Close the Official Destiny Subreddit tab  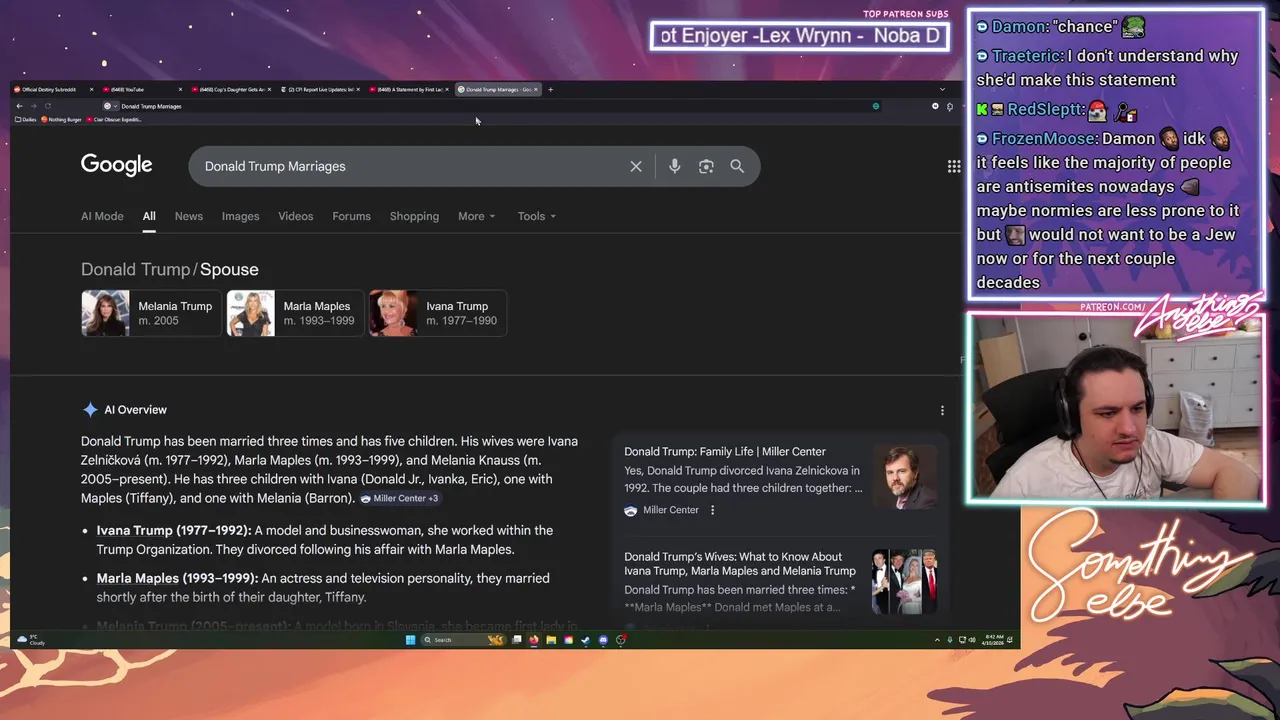(91, 89)
